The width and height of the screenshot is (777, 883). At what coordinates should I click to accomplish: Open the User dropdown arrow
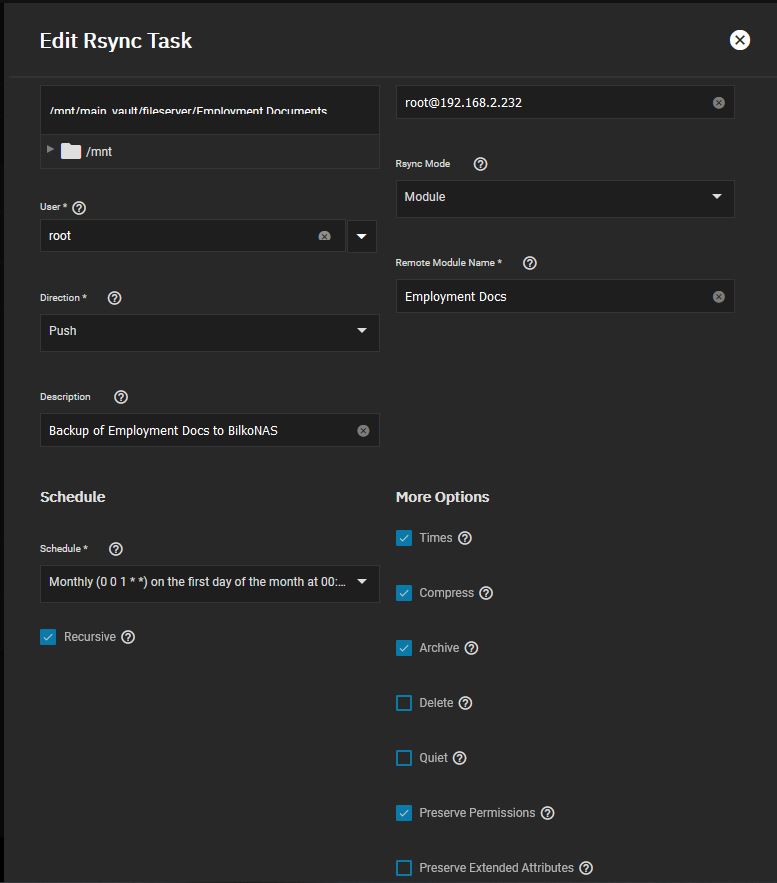362,237
